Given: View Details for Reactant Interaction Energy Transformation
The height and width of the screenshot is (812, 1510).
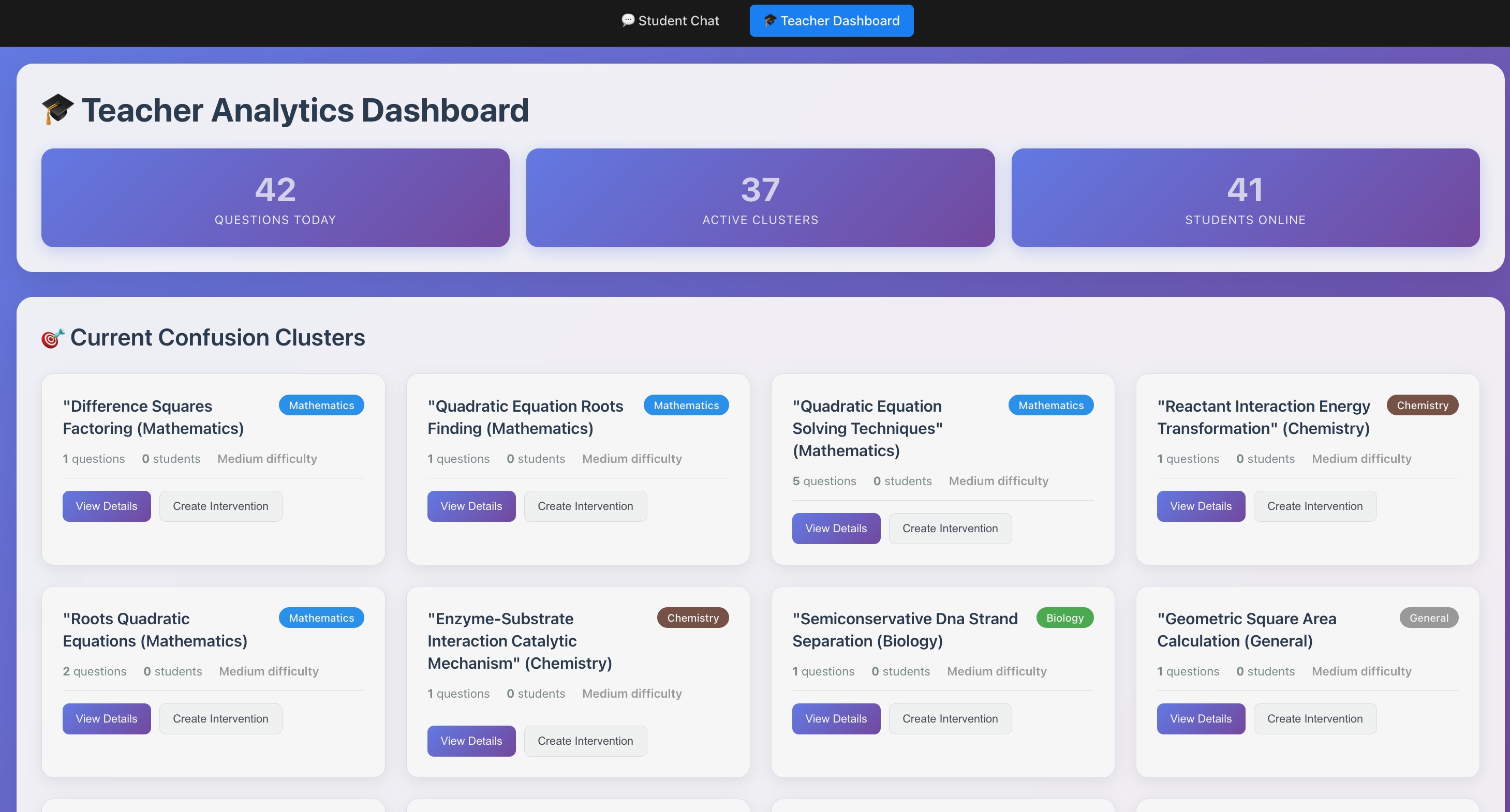Looking at the screenshot, I should pyautogui.click(x=1201, y=506).
